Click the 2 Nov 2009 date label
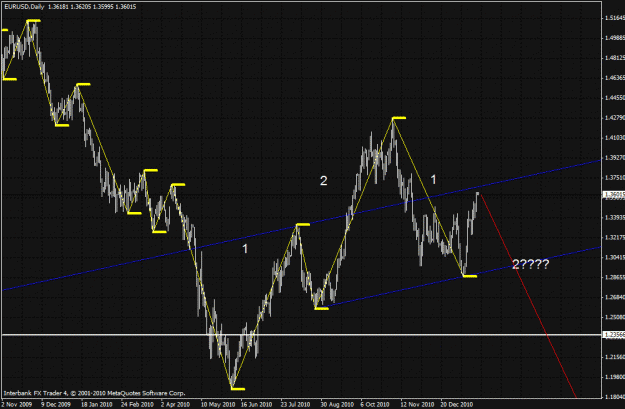The height and width of the screenshot is (409, 625). (17, 404)
